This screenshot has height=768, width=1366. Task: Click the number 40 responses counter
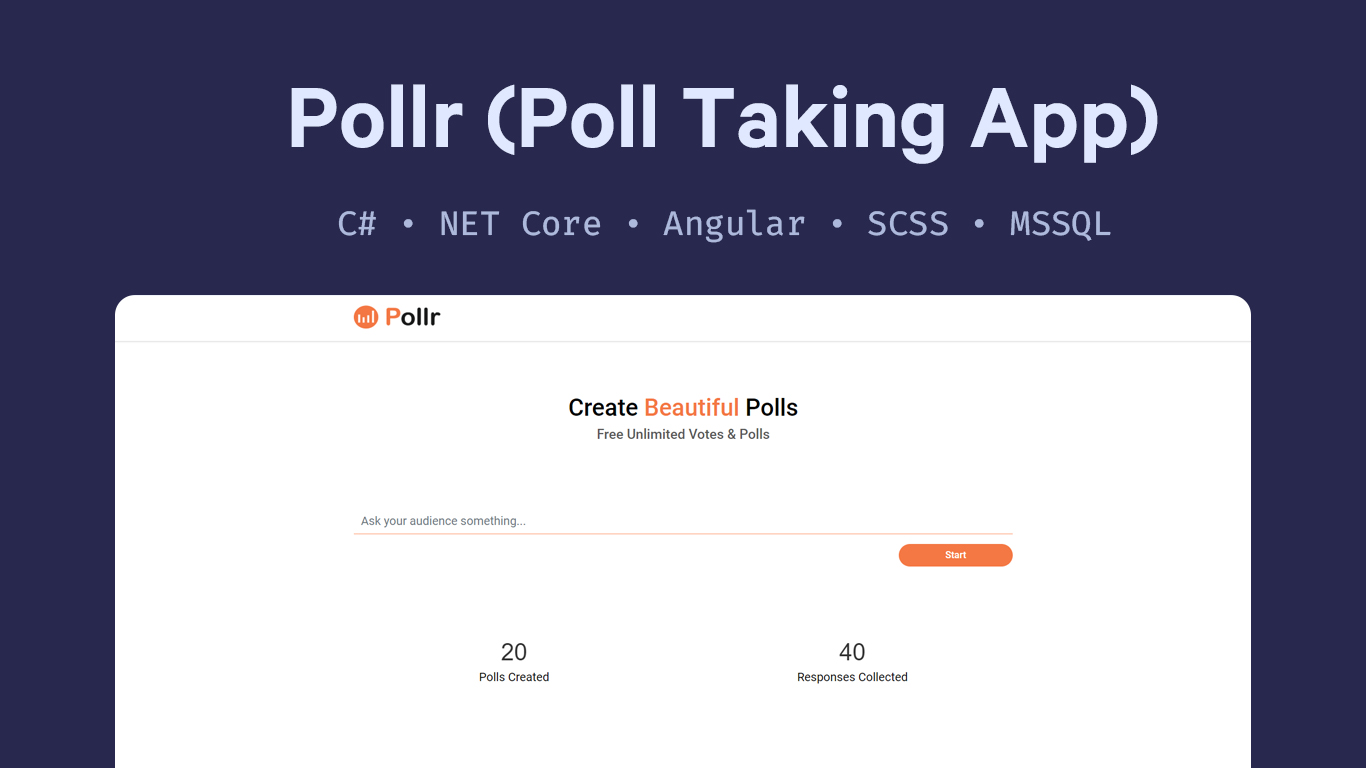pyautogui.click(x=852, y=652)
